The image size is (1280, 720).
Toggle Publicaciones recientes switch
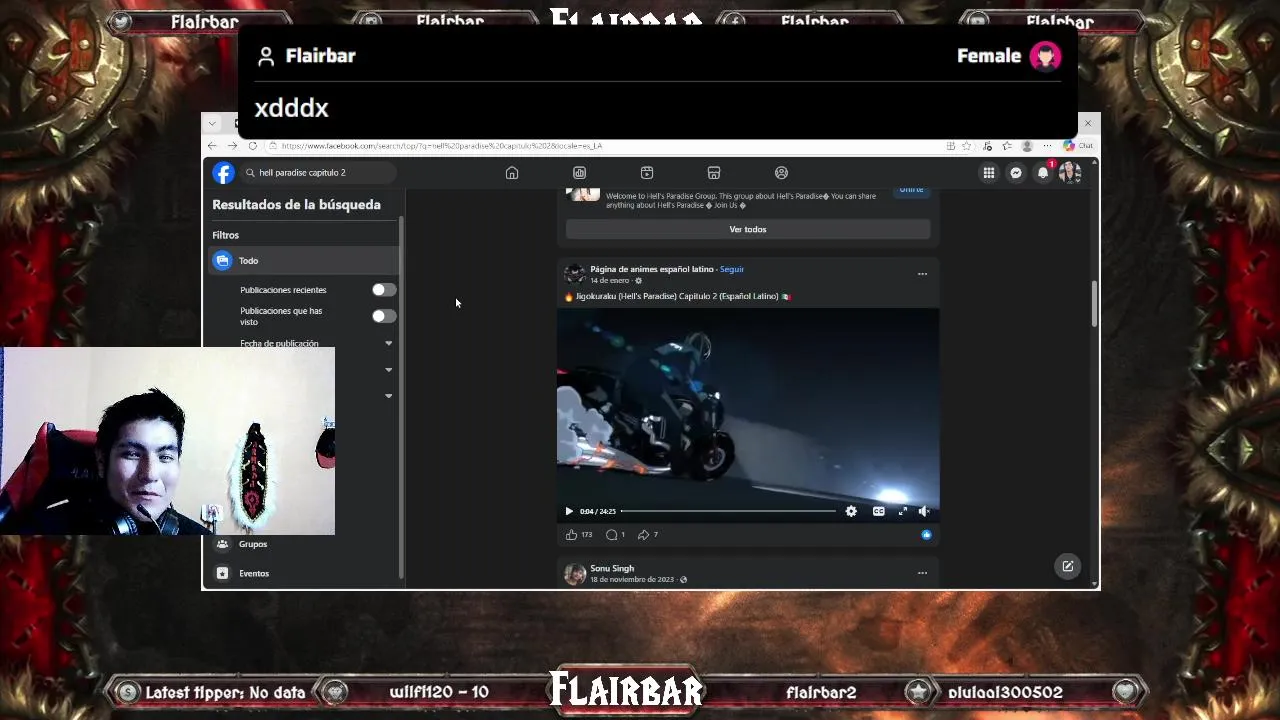(384, 290)
